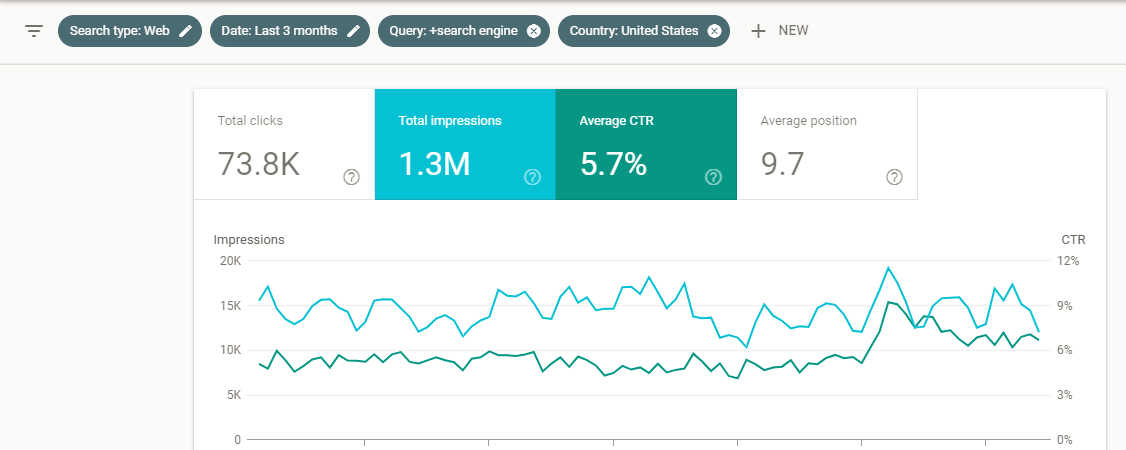1126x450 pixels.
Task: Toggle Total impressions metric card
Action: coord(465,144)
